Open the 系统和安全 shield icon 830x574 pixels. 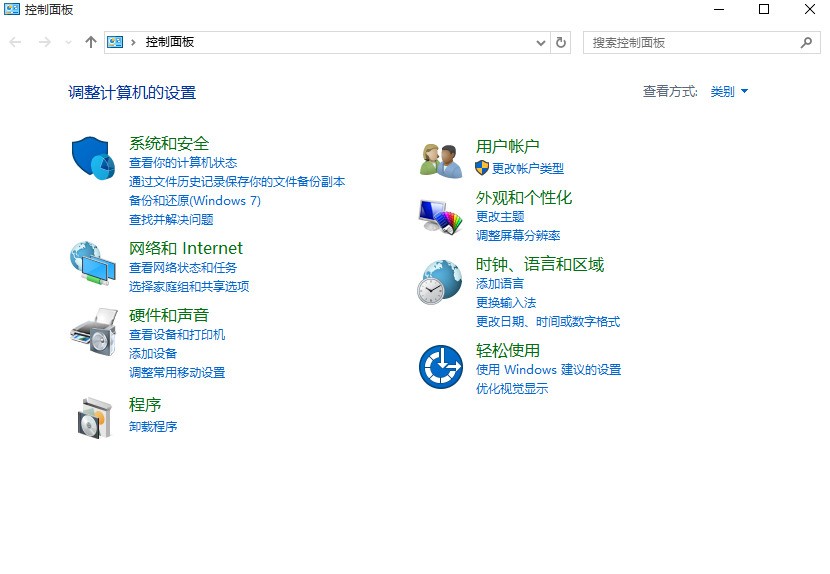(93, 158)
